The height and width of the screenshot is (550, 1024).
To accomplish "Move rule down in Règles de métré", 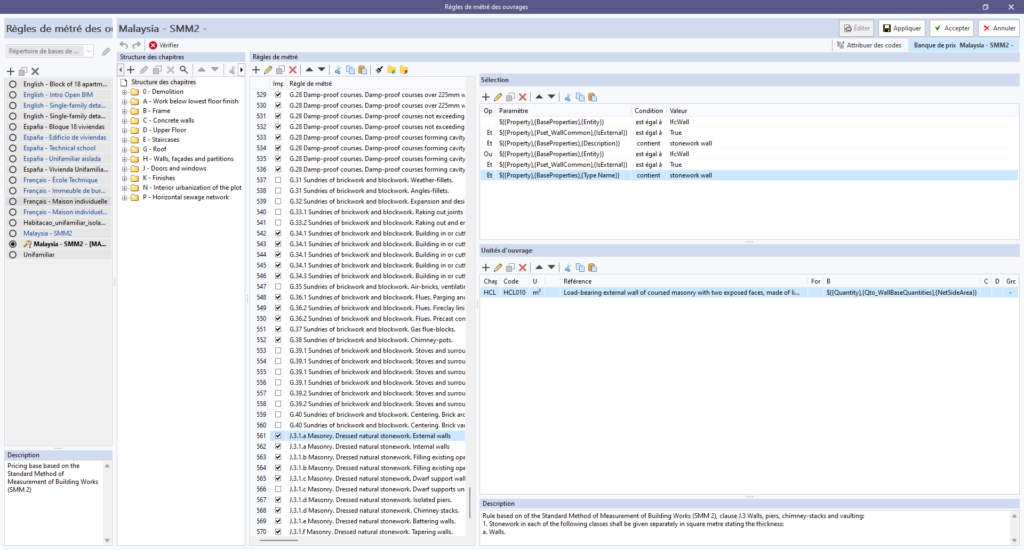I will [321, 70].
